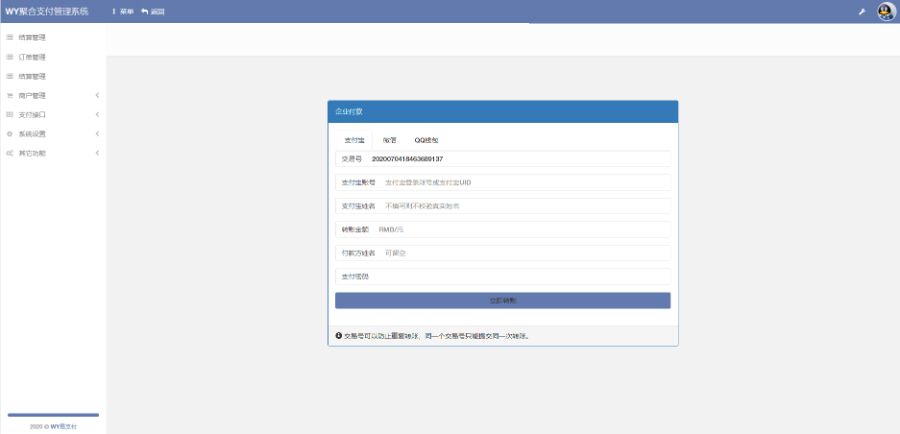900x434 pixels.
Task: Click the cart icon beside 商户管理
Action: 9,96
